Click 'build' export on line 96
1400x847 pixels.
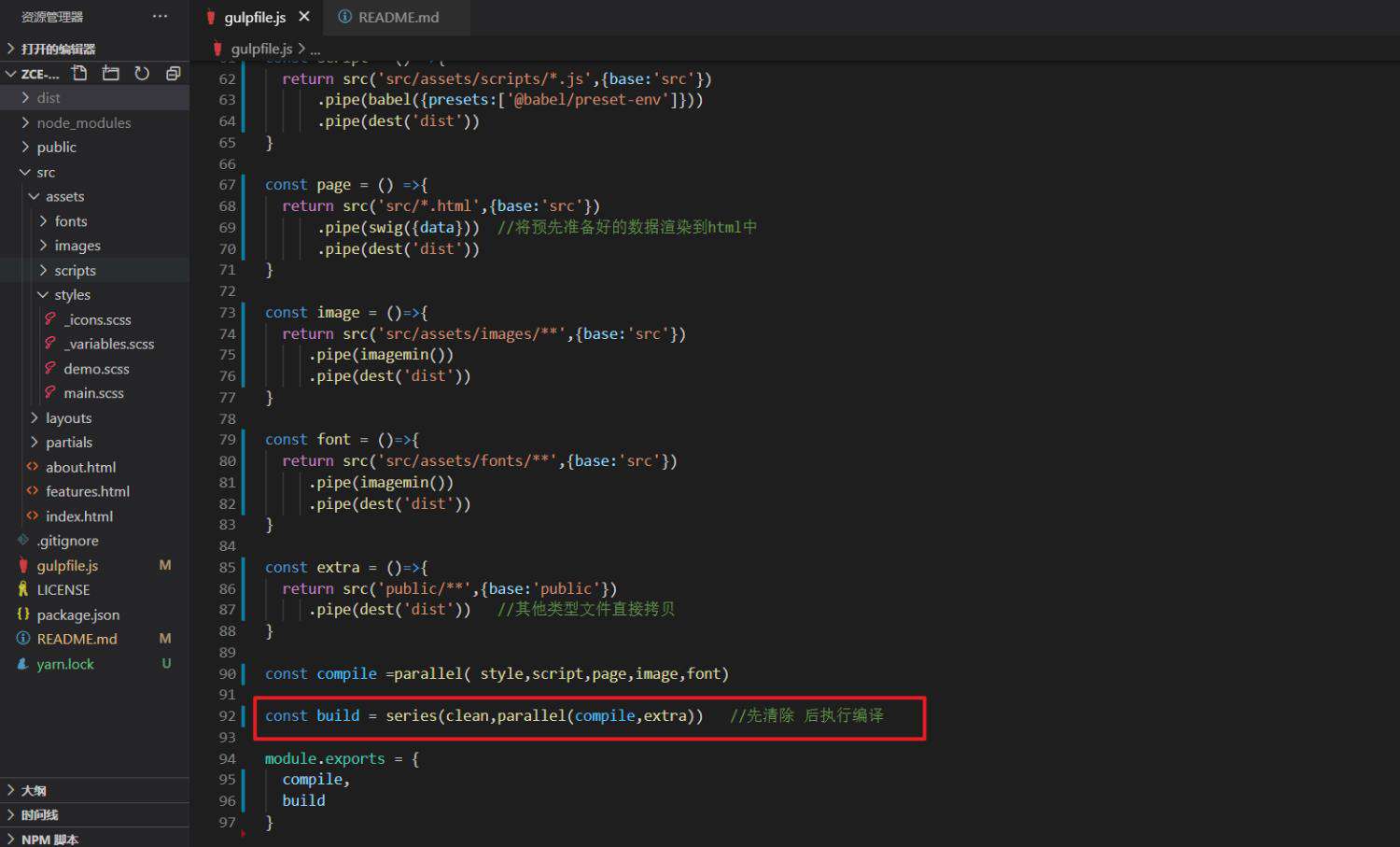pyautogui.click(x=303, y=800)
